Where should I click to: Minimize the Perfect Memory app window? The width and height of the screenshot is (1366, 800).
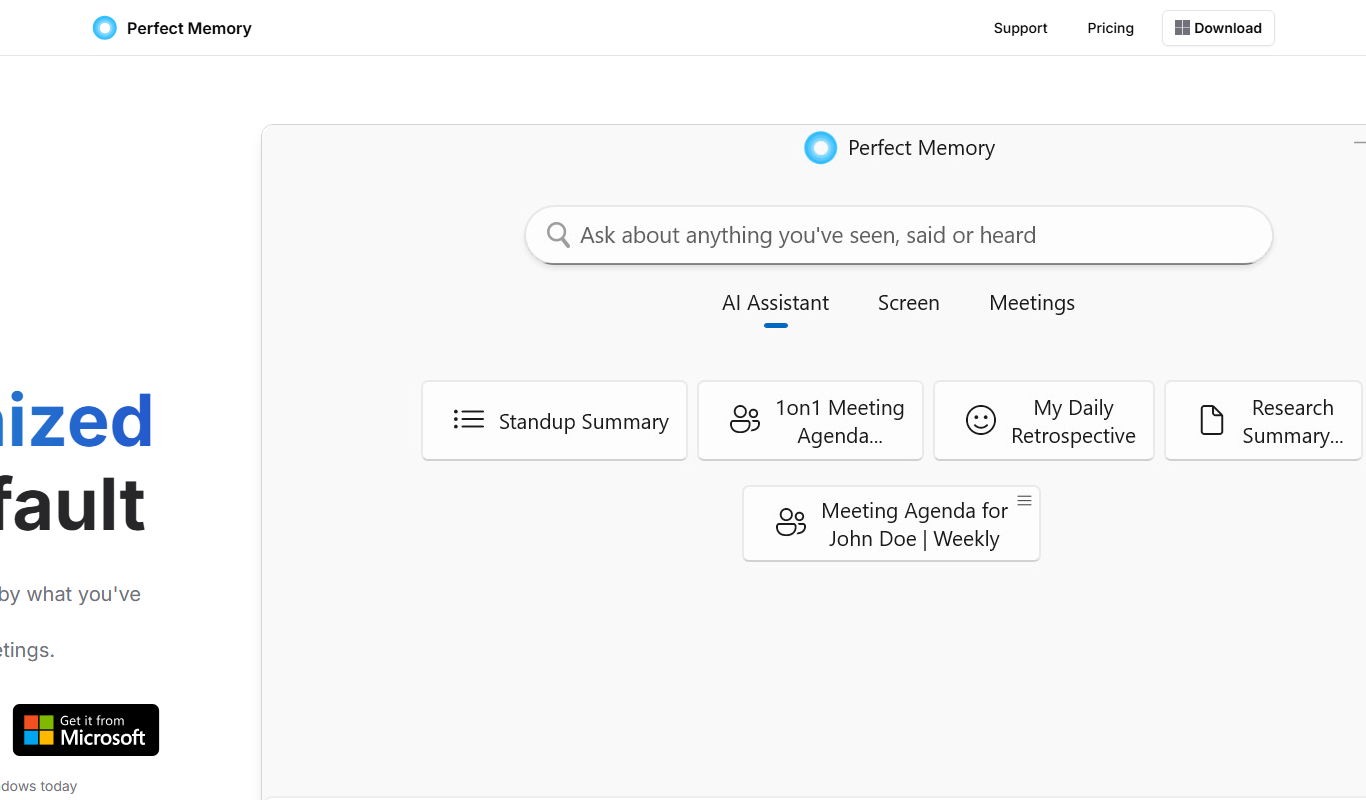[1359, 143]
